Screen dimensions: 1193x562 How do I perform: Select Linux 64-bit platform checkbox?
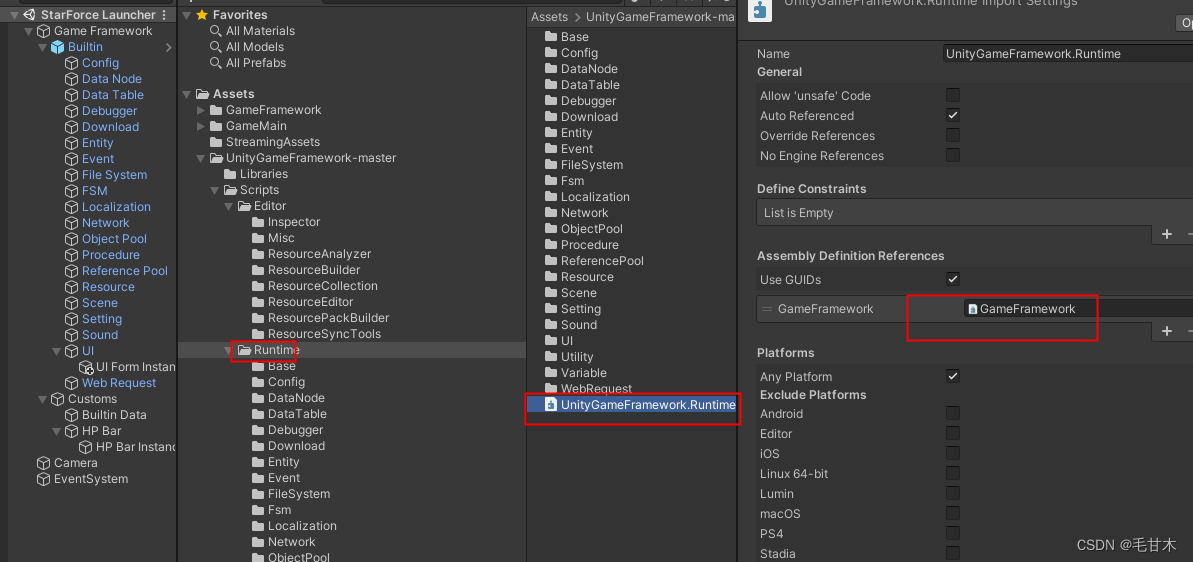click(953, 473)
